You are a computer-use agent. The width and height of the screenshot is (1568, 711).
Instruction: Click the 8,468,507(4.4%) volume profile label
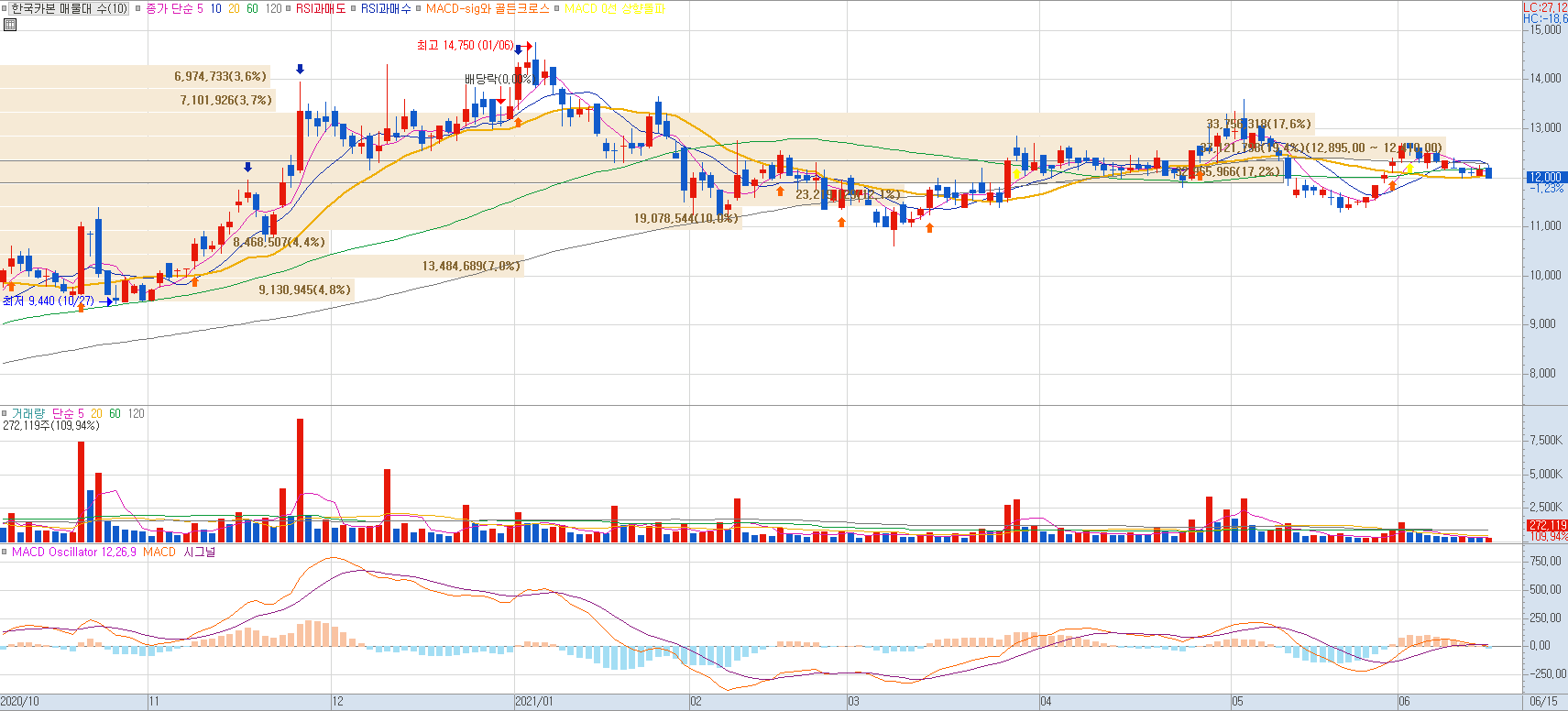279,242
